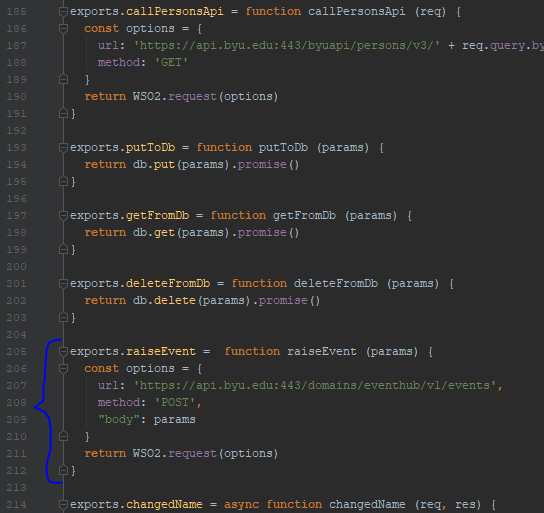The width and height of the screenshot is (544, 513).
Task: Collapse the changedName function fold marker
Action: click(63, 505)
